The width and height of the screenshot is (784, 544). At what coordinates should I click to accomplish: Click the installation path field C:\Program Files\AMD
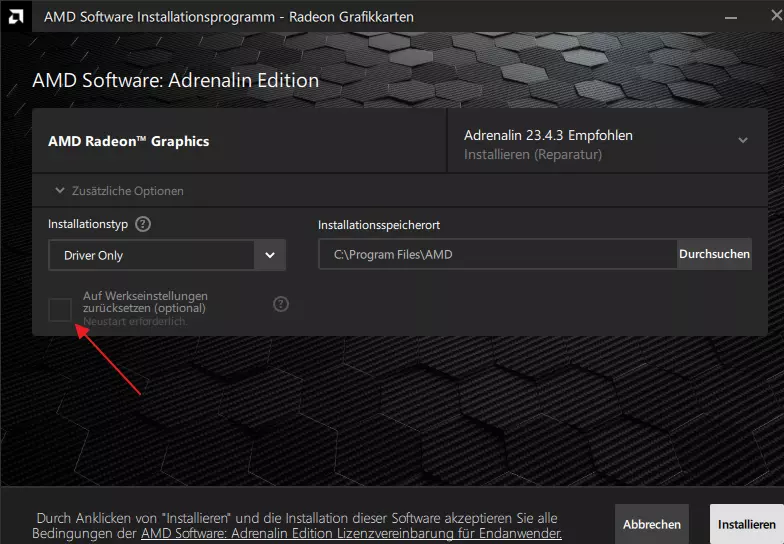498,254
